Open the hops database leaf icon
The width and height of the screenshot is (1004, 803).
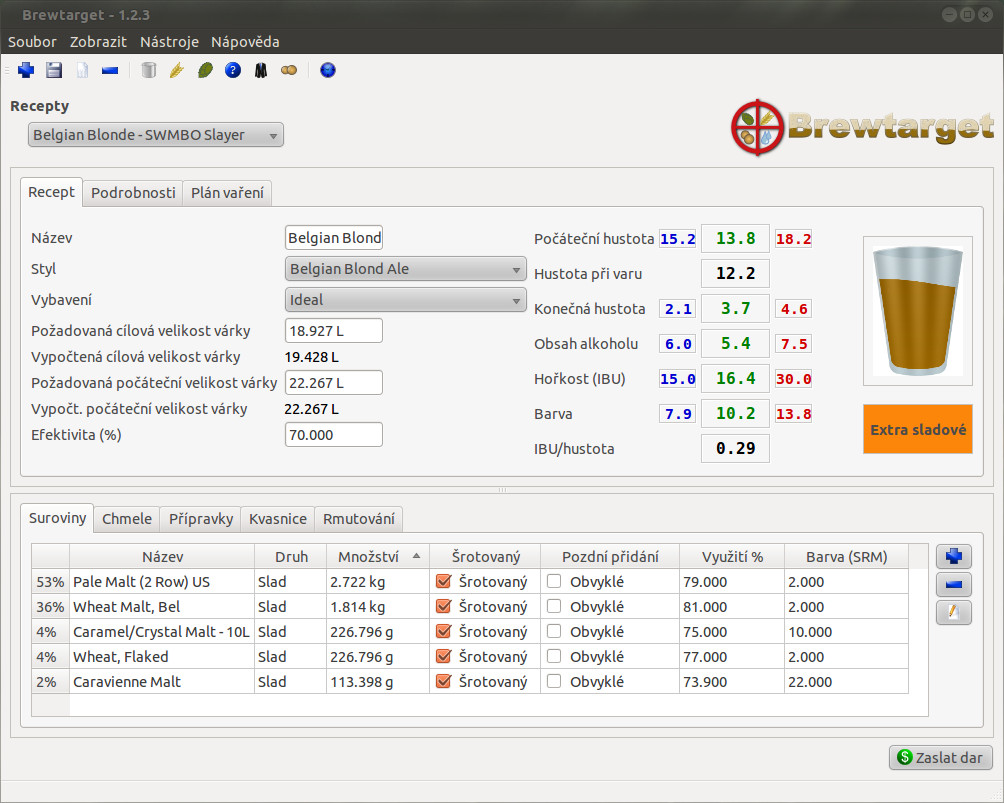pyautogui.click(x=205, y=70)
